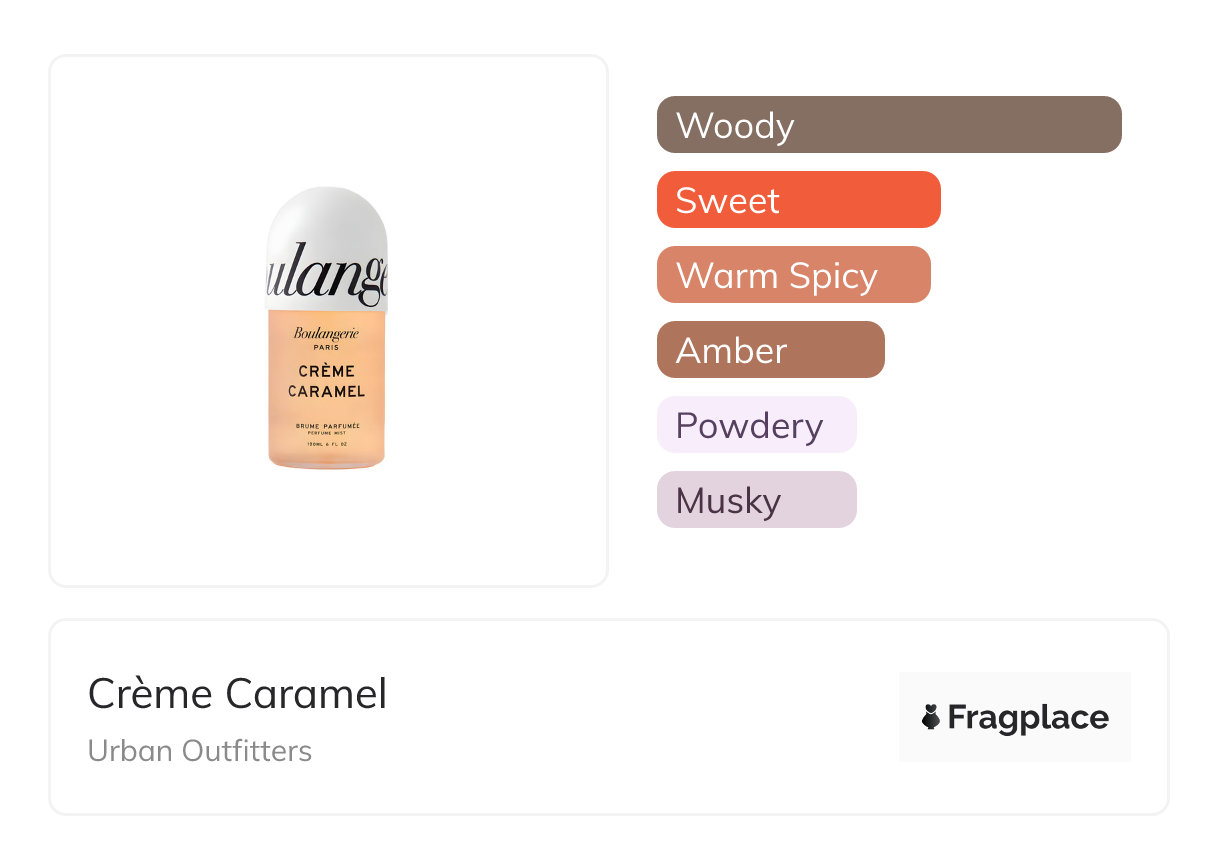Click the CRÈME CARAMEL label on the bottle
Screen dimensions: 1218x864
pos(327,381)
